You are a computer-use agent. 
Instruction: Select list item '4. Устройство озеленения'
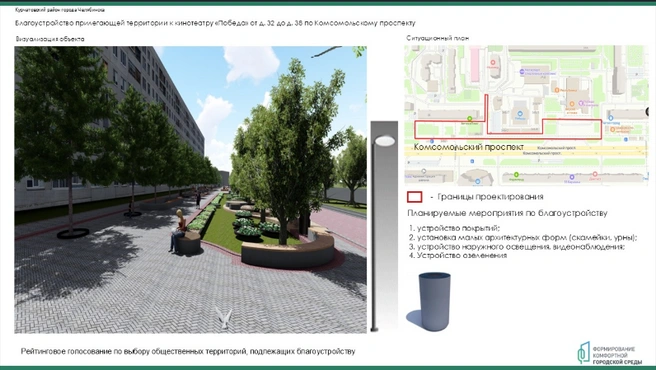click(458, 255)
